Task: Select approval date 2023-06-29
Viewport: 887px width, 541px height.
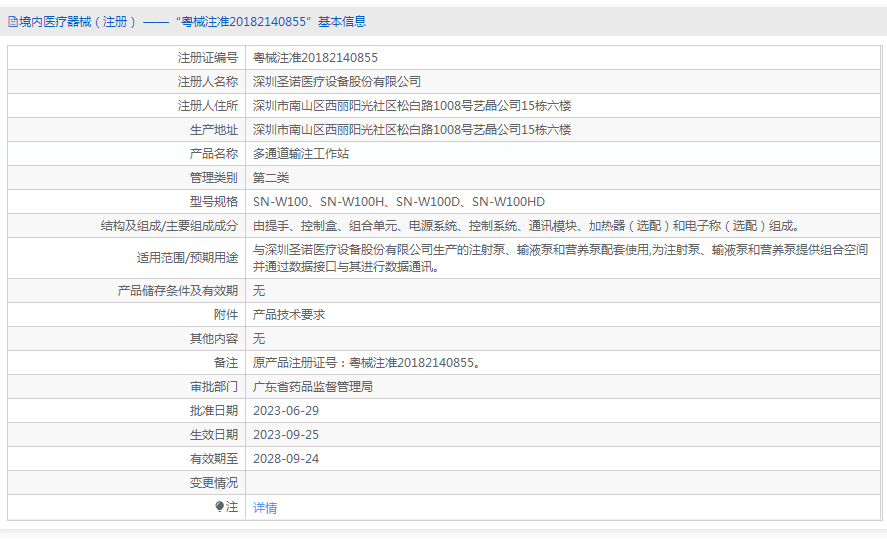Action: pyautogui.click(x=286, y=411)
